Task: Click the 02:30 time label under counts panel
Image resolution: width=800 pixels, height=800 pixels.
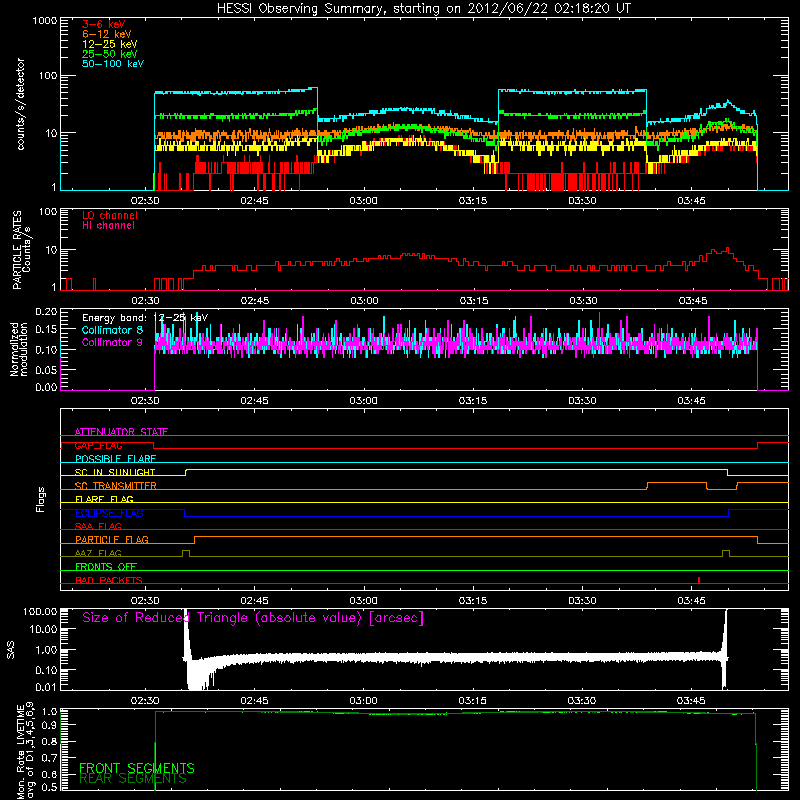Action: click(x=145, y=201)
